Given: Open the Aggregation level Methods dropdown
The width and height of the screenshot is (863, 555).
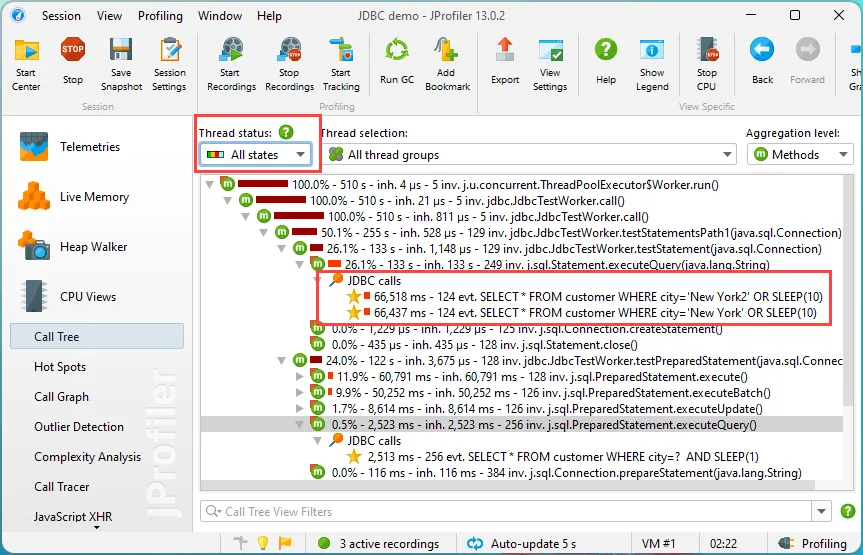Looking at the screenshot, I should pyautogui.click(x=800, y=155).
